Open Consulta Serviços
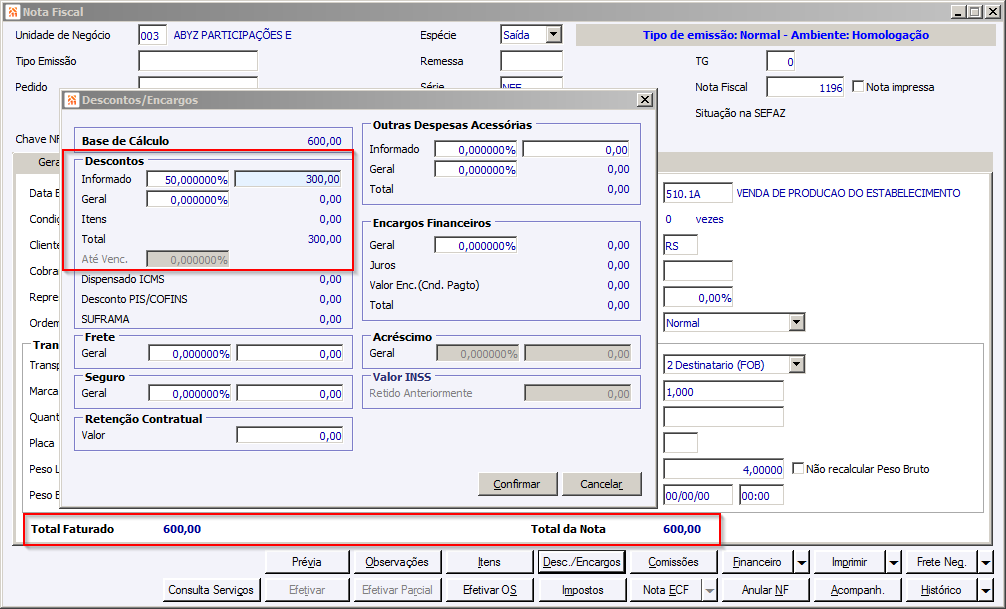 [x=211, y=590]
